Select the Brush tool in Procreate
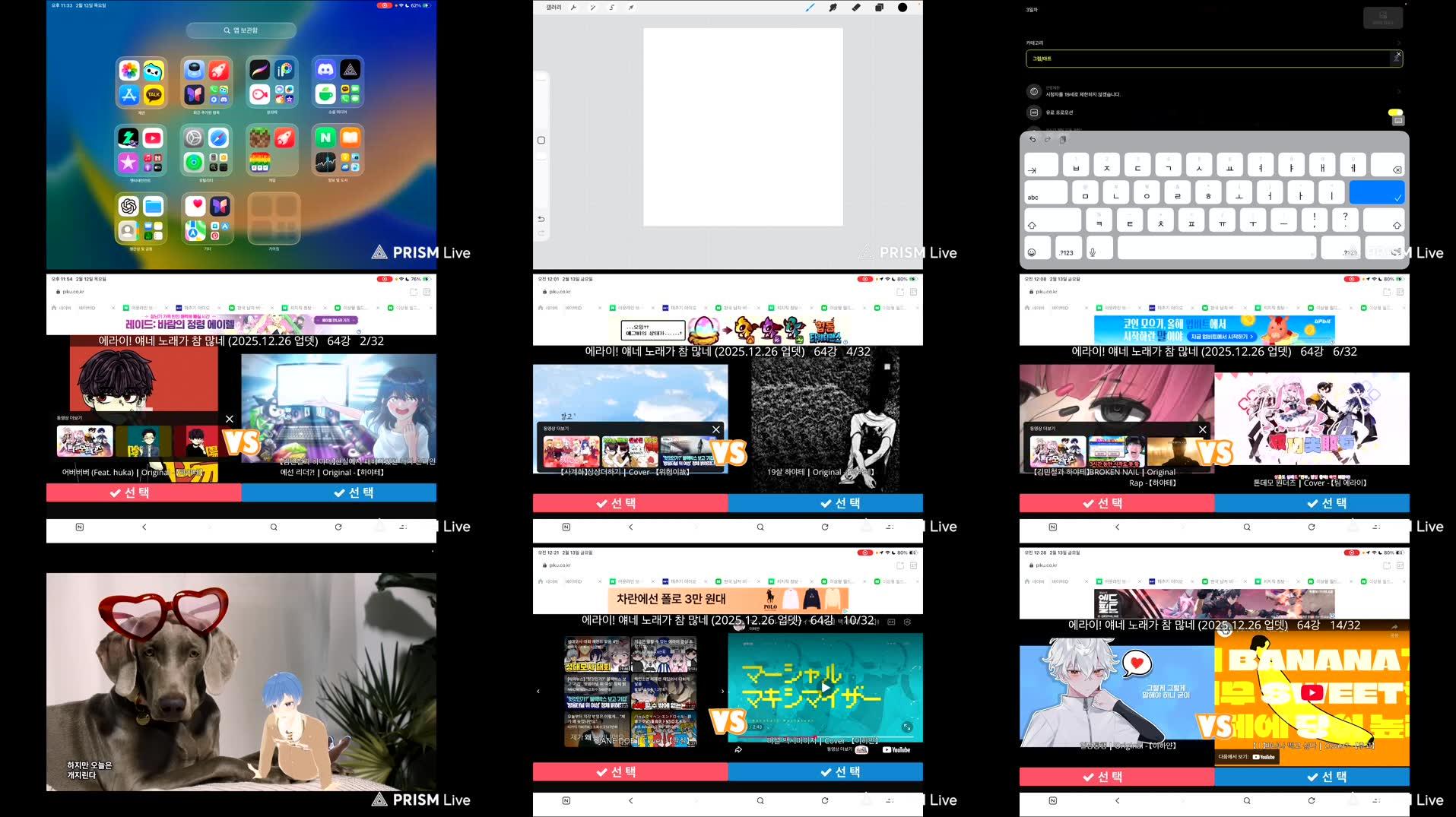This screenshot has width=1456, height=817. coord(807,7)
